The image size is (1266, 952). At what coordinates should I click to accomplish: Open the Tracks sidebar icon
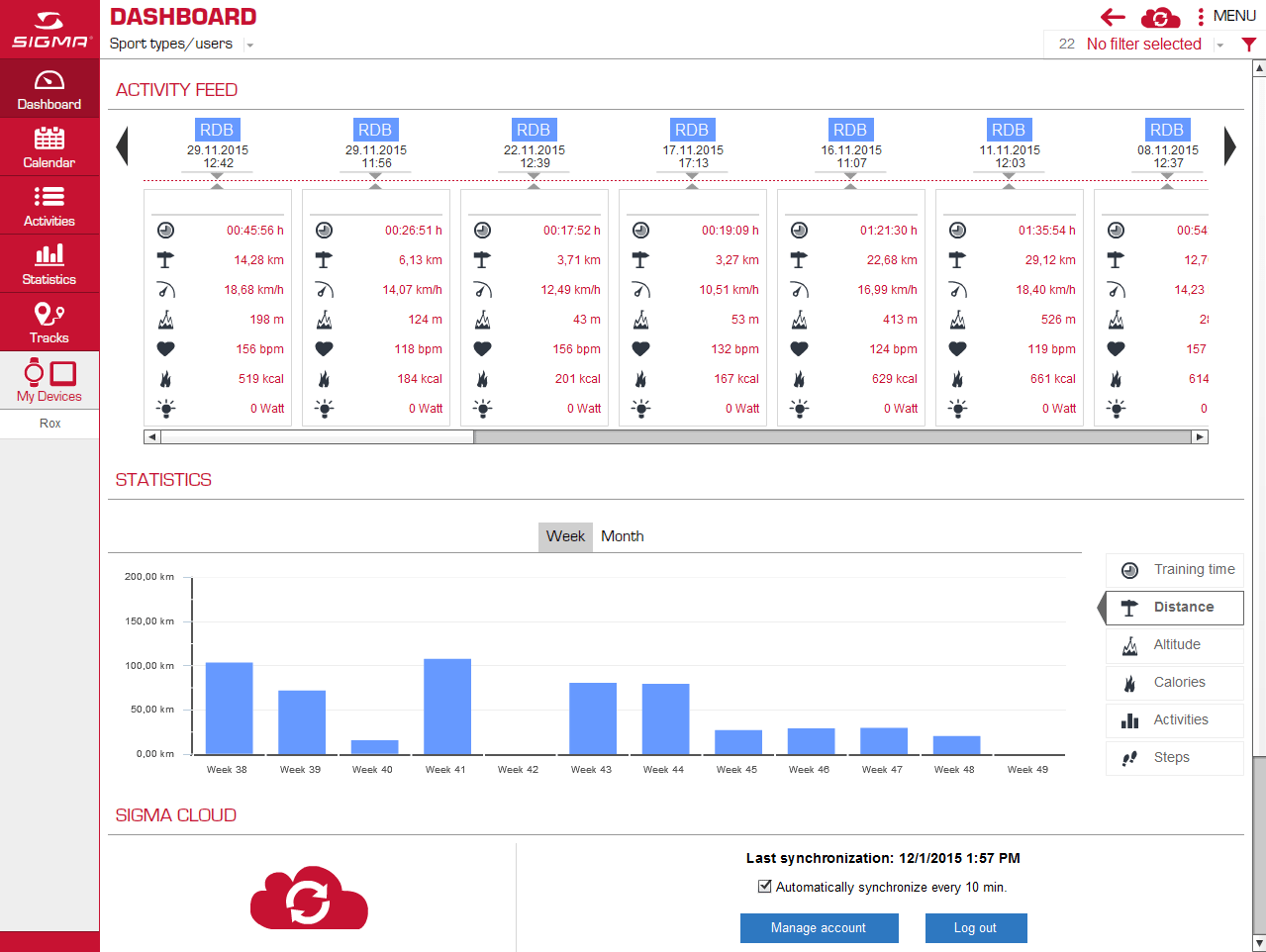[49, 323]
